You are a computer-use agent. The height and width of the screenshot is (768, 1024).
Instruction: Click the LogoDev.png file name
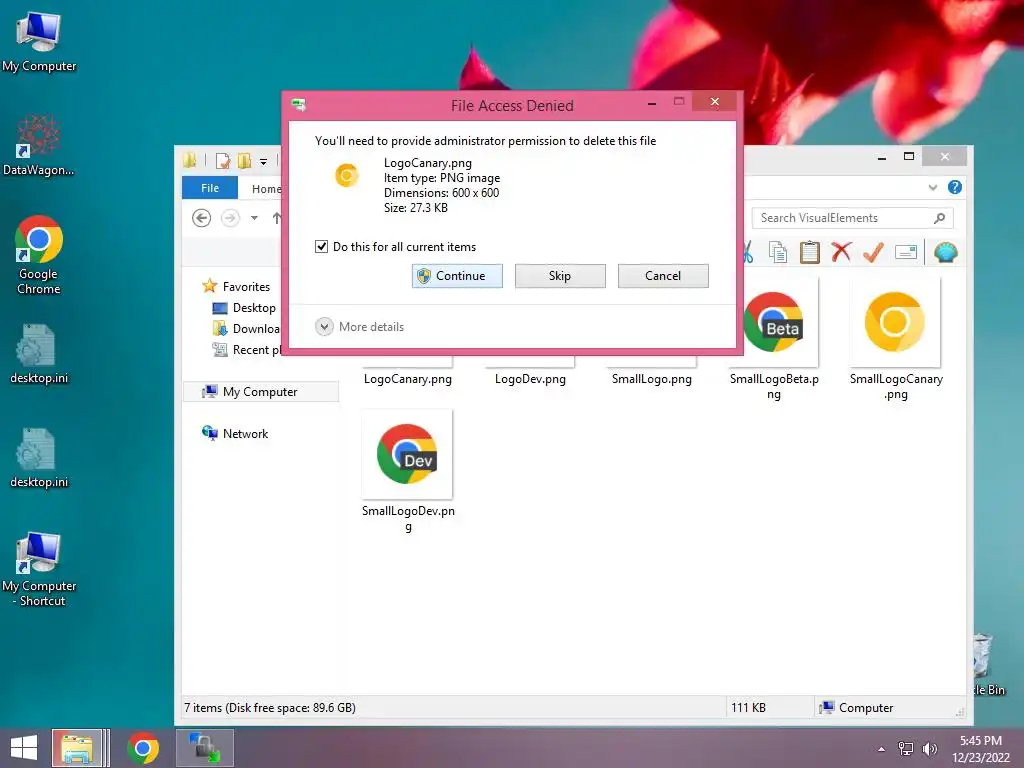coord(530,379)
